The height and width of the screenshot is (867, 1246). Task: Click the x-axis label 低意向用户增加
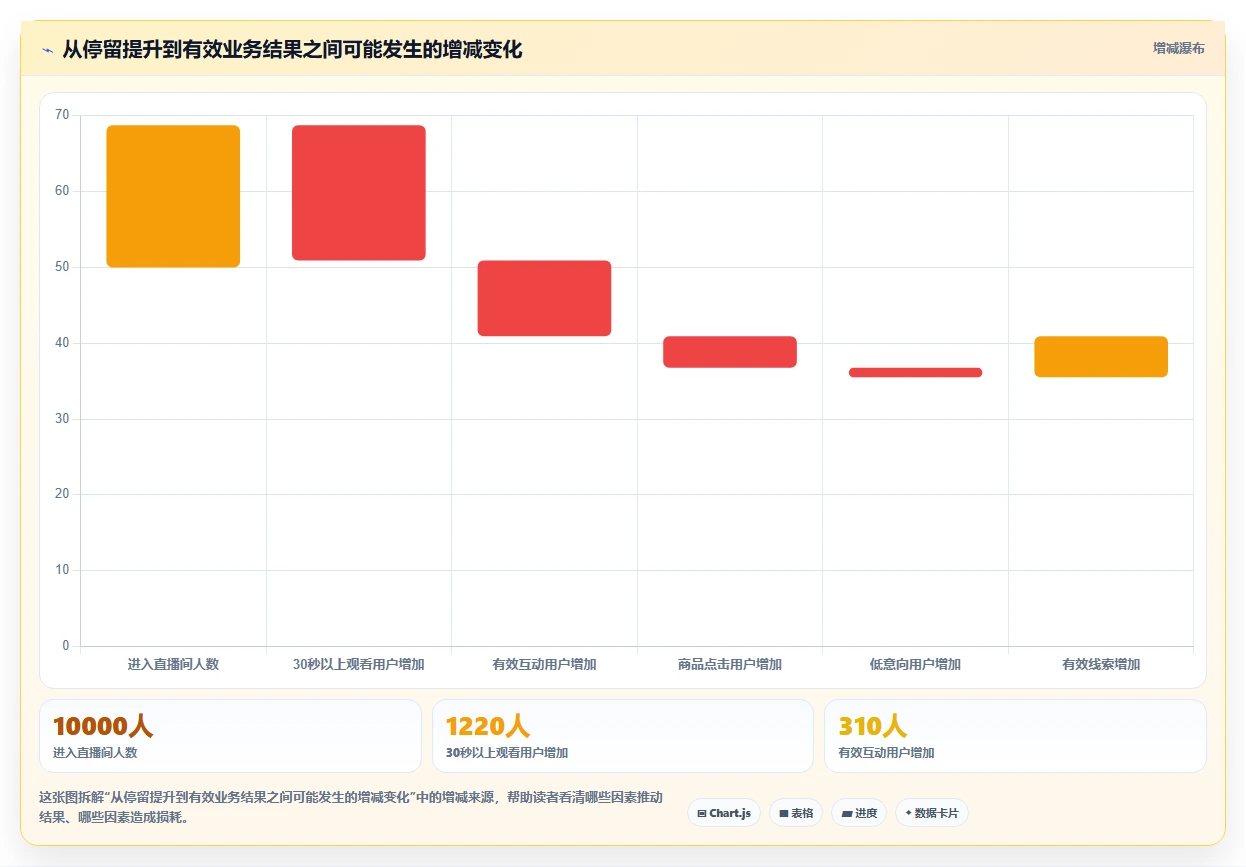click(915, 664)
